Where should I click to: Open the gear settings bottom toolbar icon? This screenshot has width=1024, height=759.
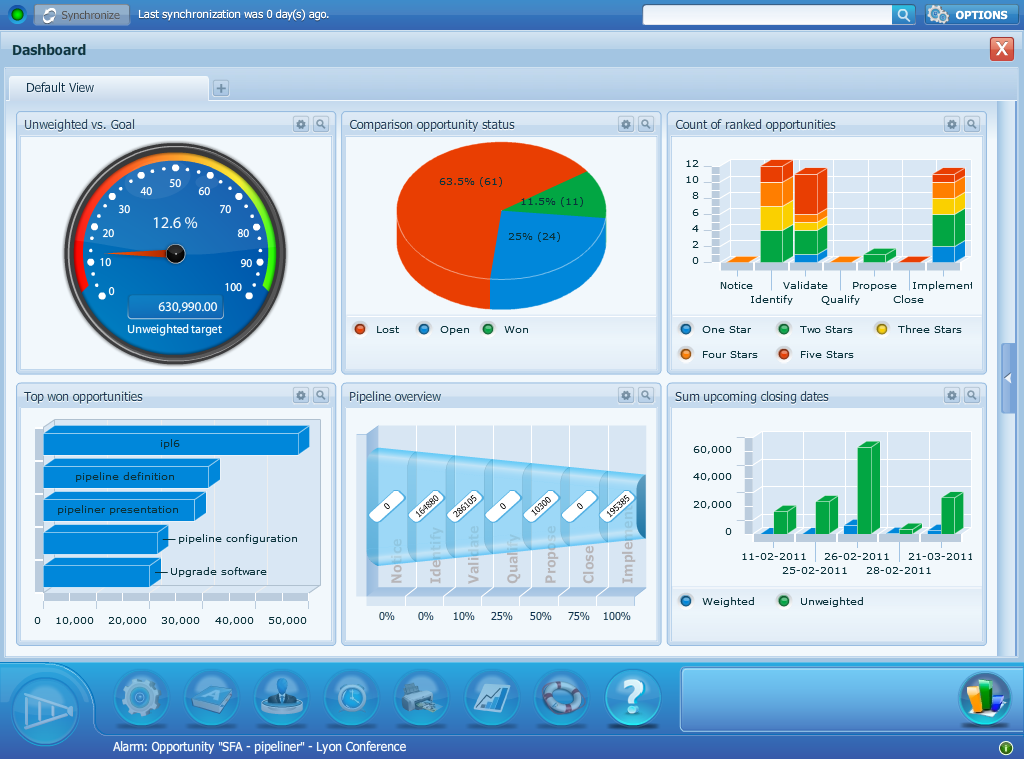click(140, 698)
